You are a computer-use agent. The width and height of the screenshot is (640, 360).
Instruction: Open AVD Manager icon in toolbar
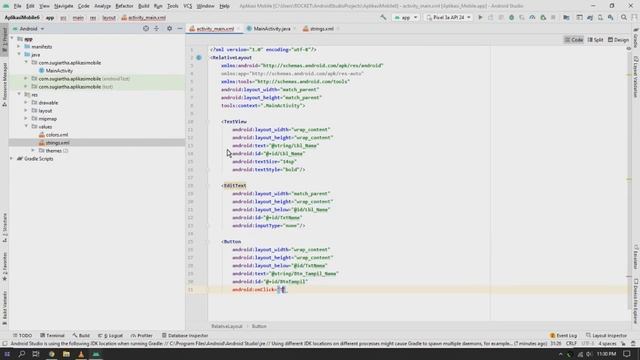(600, 18)
